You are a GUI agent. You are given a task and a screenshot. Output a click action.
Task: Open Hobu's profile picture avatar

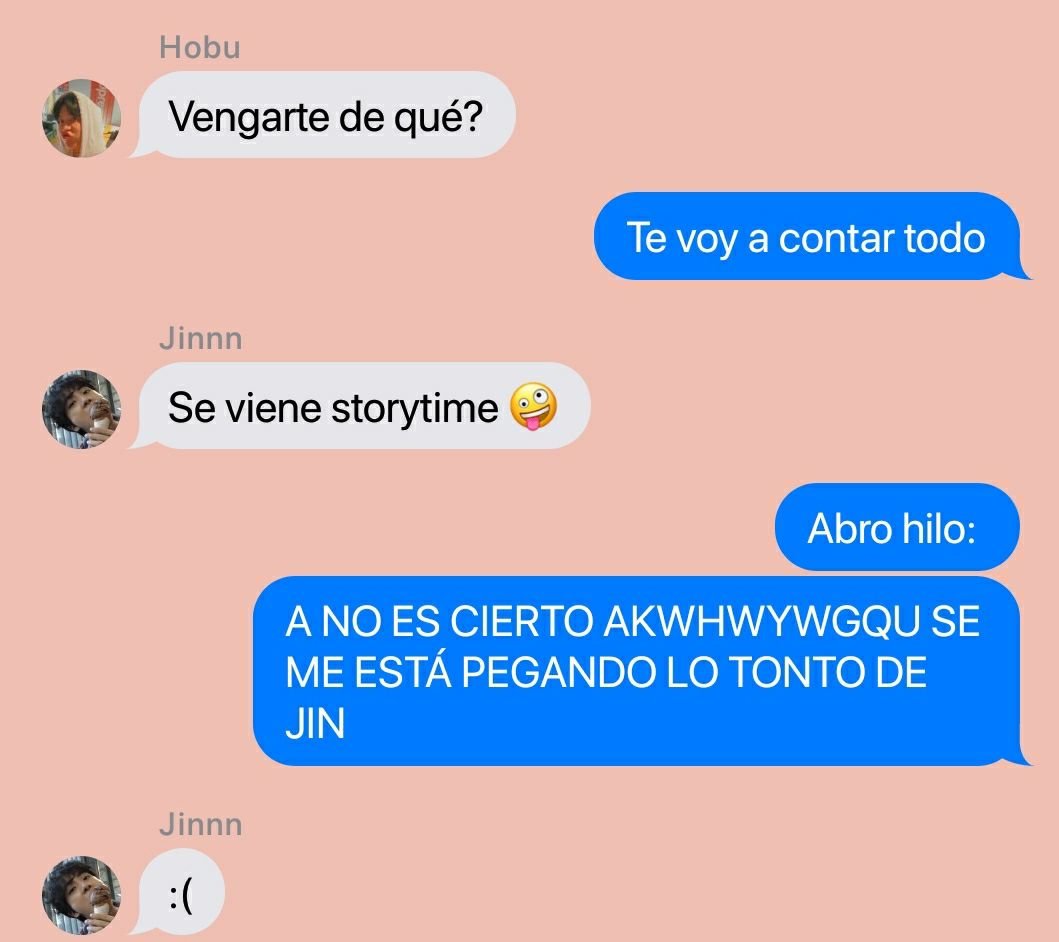(82, 118)
